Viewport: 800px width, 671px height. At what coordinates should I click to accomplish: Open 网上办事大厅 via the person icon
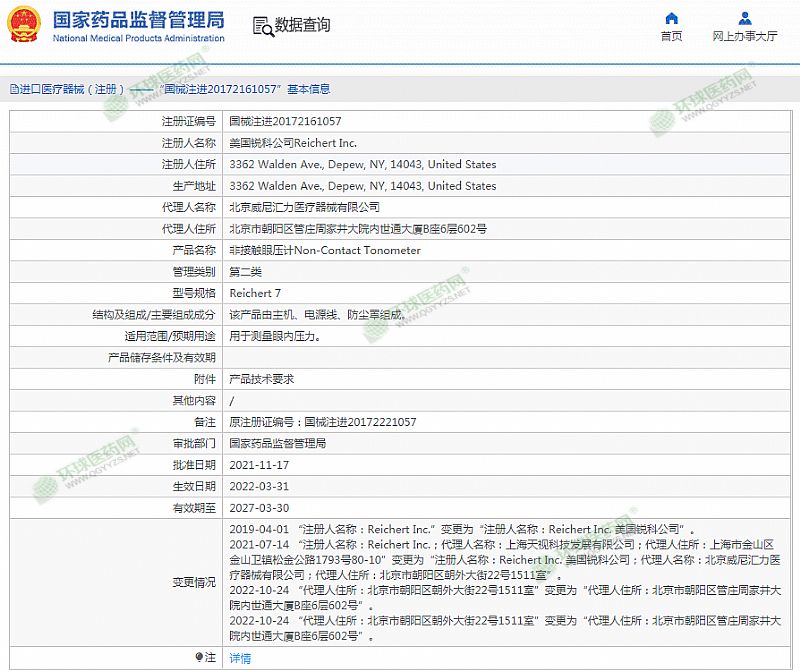[745, 18]
